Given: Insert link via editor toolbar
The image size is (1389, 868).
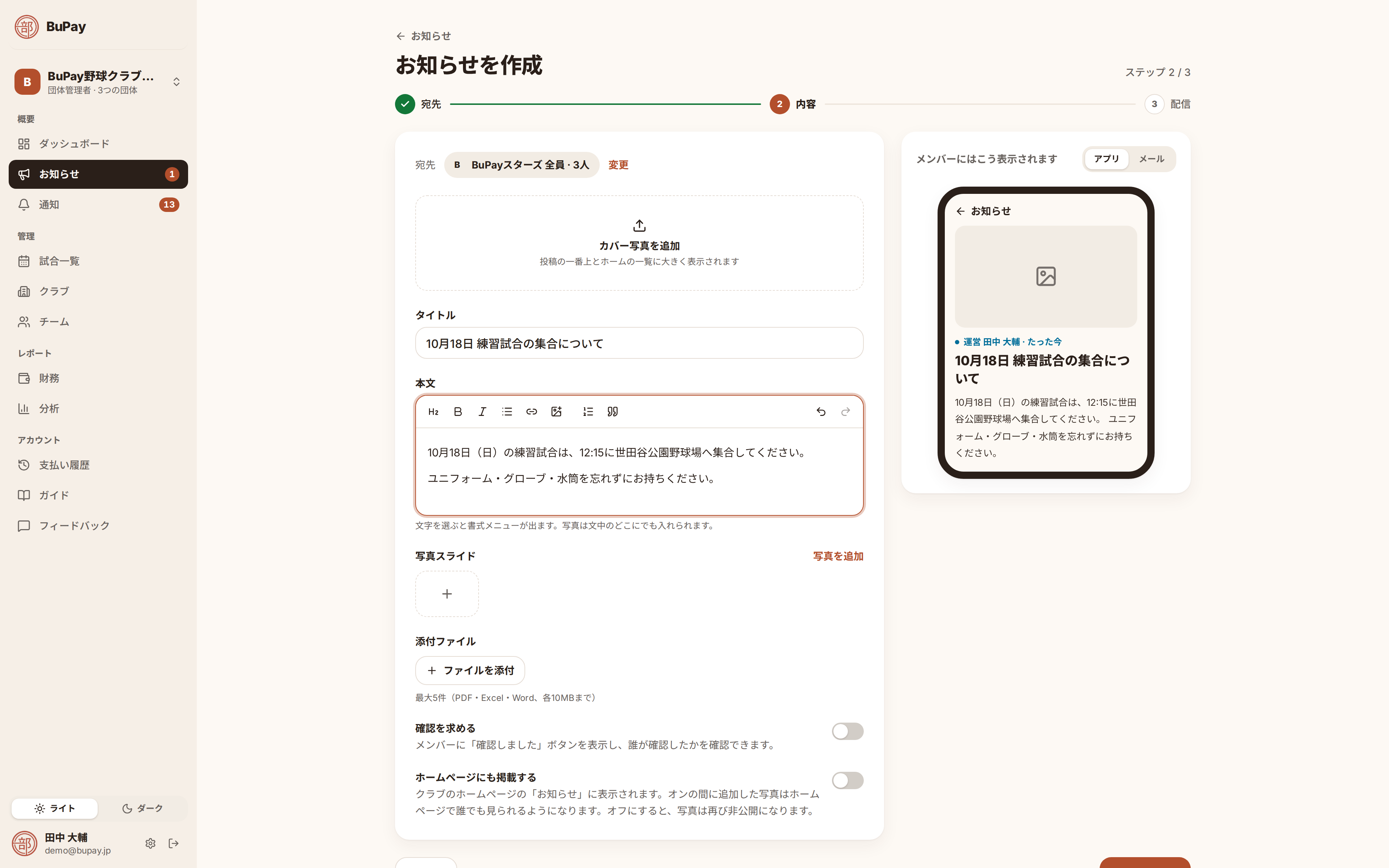Looking at the screenshot, I should pyautogui.click(x=531, y=412).
